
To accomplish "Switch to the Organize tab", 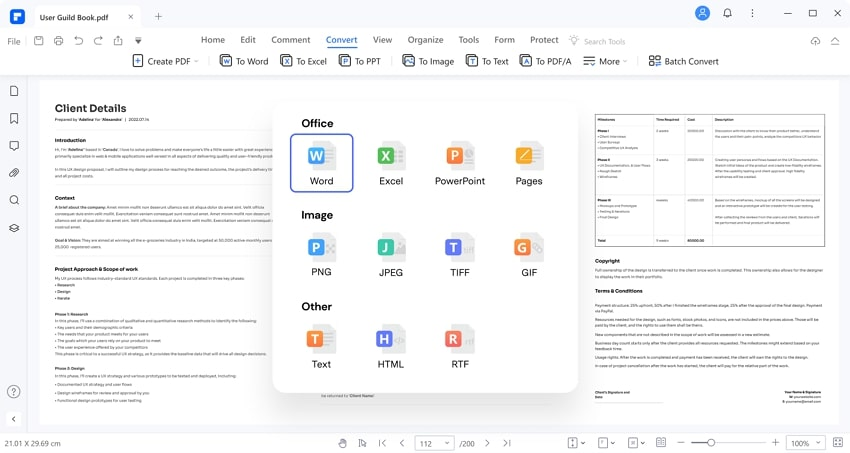I will 426,40.
